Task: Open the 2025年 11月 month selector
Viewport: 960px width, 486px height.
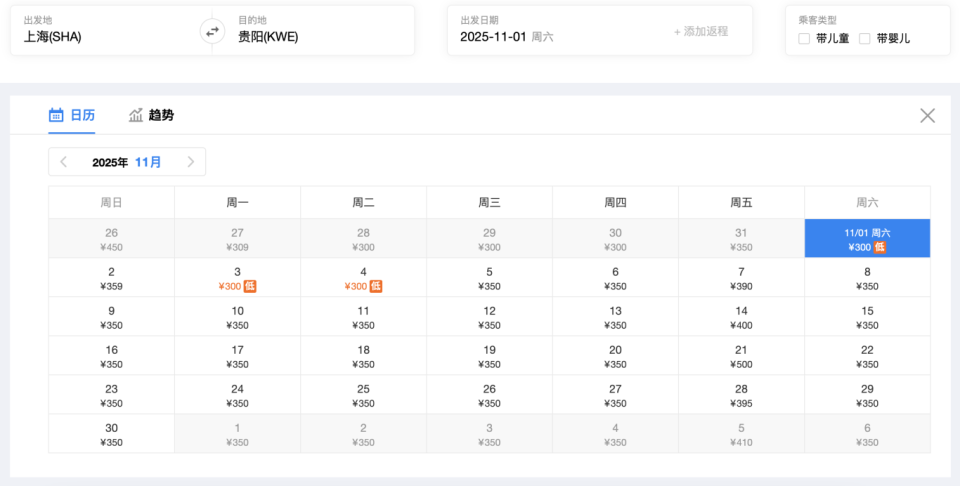Action: 127,162
